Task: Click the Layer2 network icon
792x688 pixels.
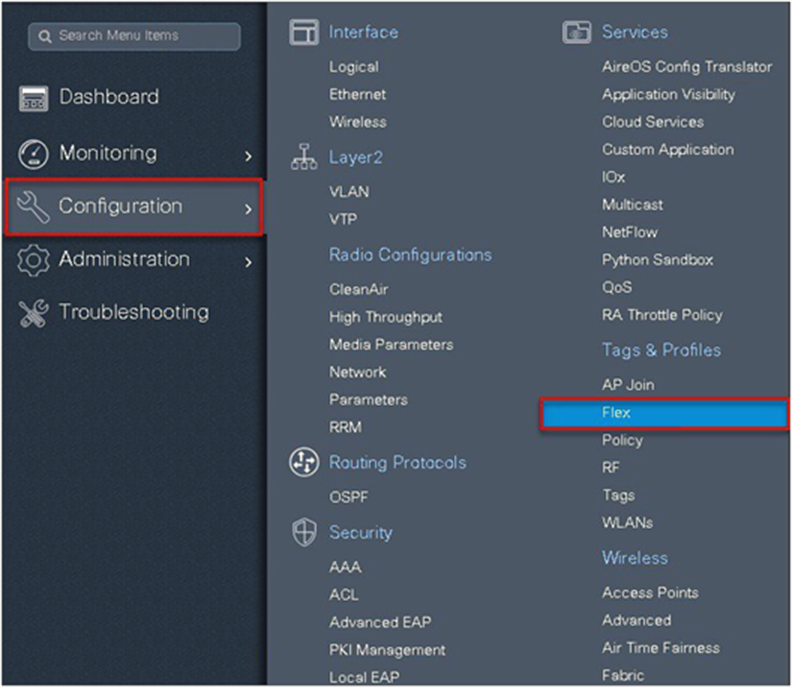Action: coord(303,158)
